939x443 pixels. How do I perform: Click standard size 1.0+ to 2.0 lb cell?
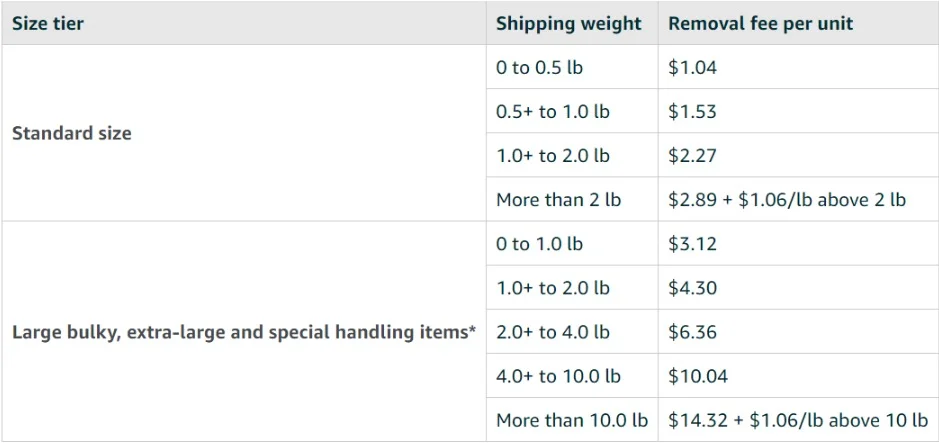tap(552, 156)
